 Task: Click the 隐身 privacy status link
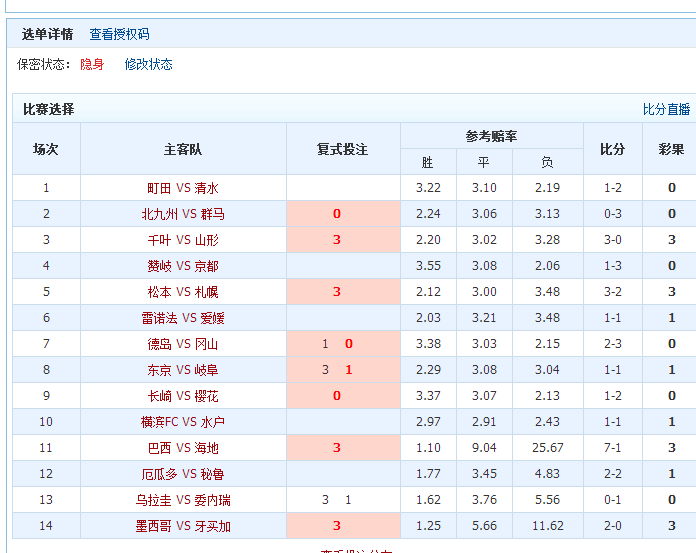(x=92, y=64)
